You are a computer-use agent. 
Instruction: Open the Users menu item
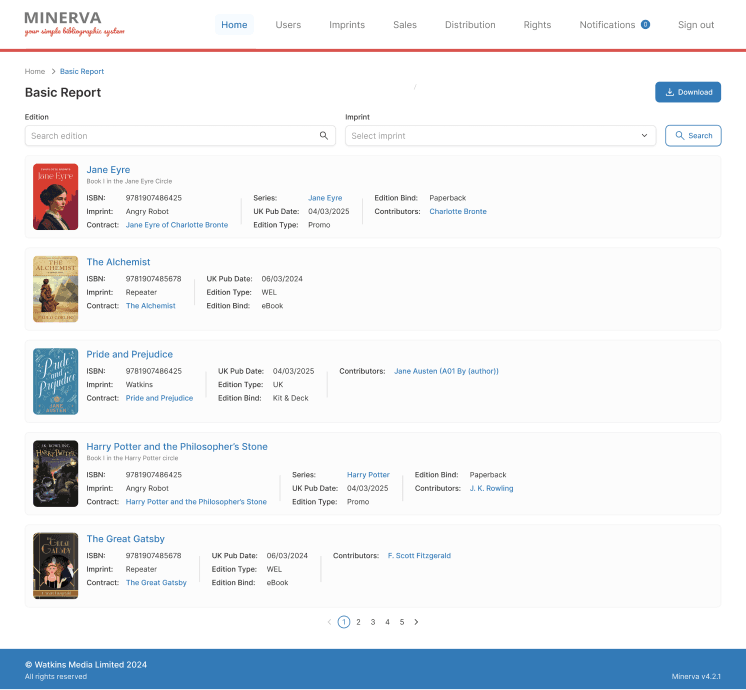point(288,25)
